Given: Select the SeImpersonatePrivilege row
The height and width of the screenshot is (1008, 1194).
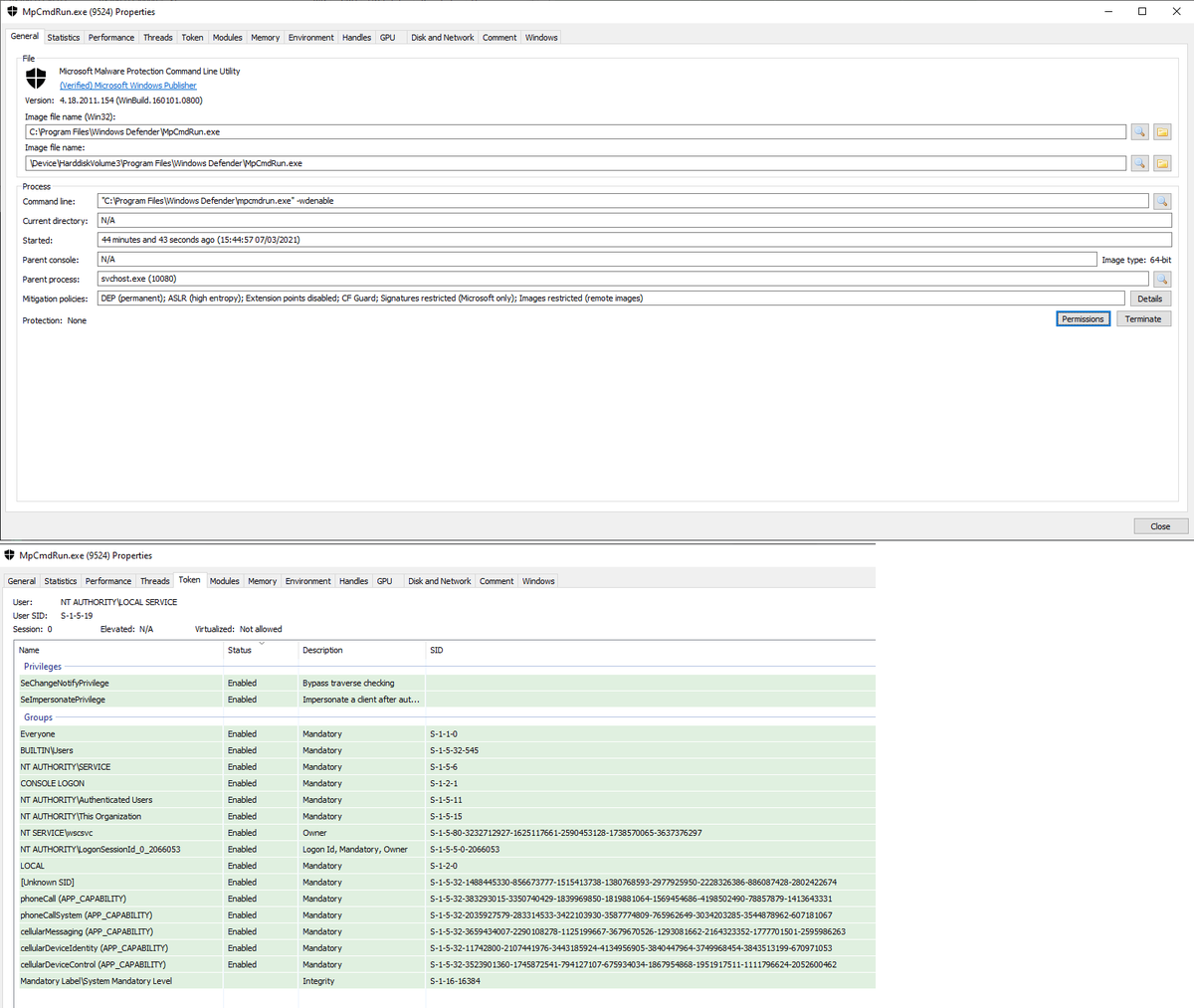Looking at the screenshot, I should (x=445, y=700).
